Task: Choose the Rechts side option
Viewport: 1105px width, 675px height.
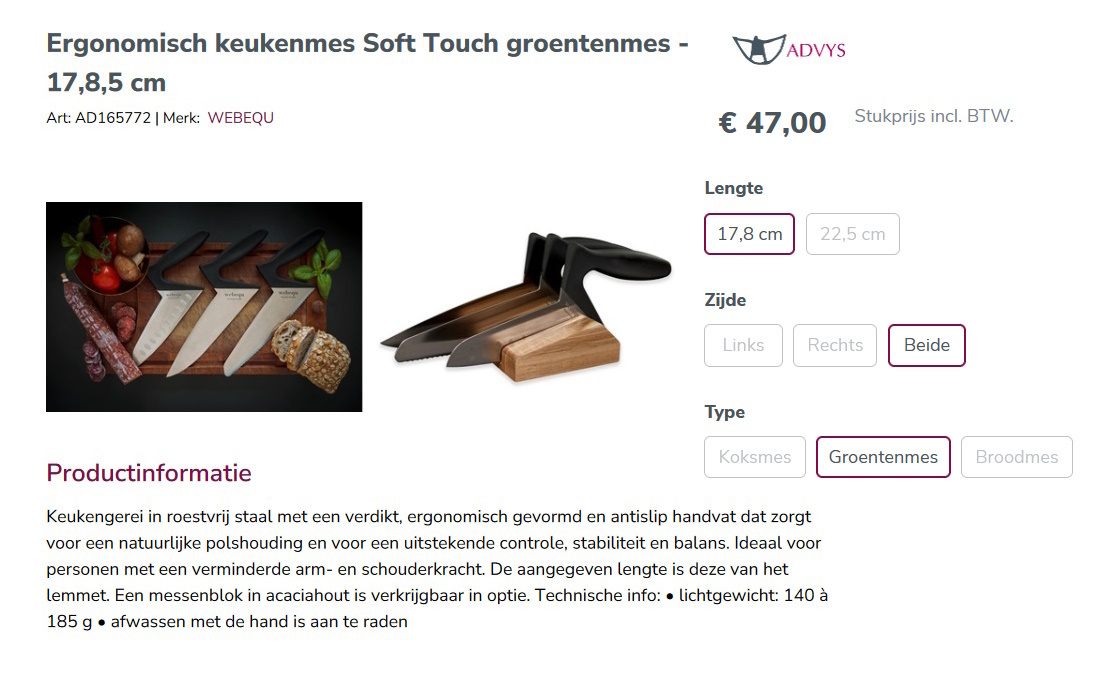Action: point(834,345)
